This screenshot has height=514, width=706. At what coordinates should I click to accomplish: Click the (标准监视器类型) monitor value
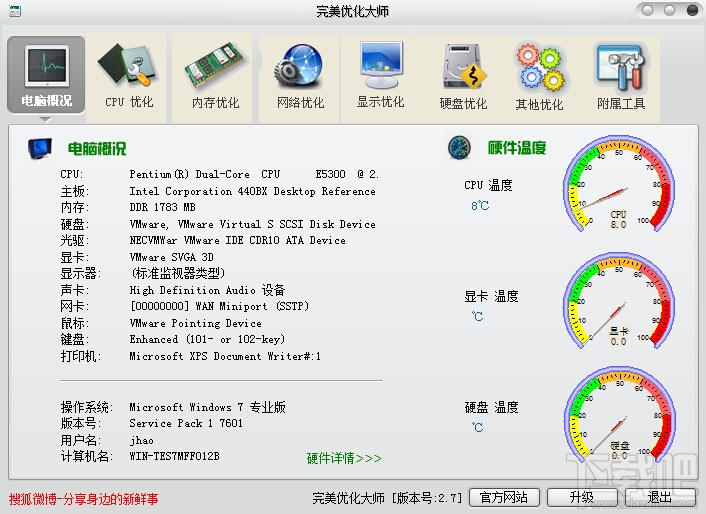click(177, 273)
